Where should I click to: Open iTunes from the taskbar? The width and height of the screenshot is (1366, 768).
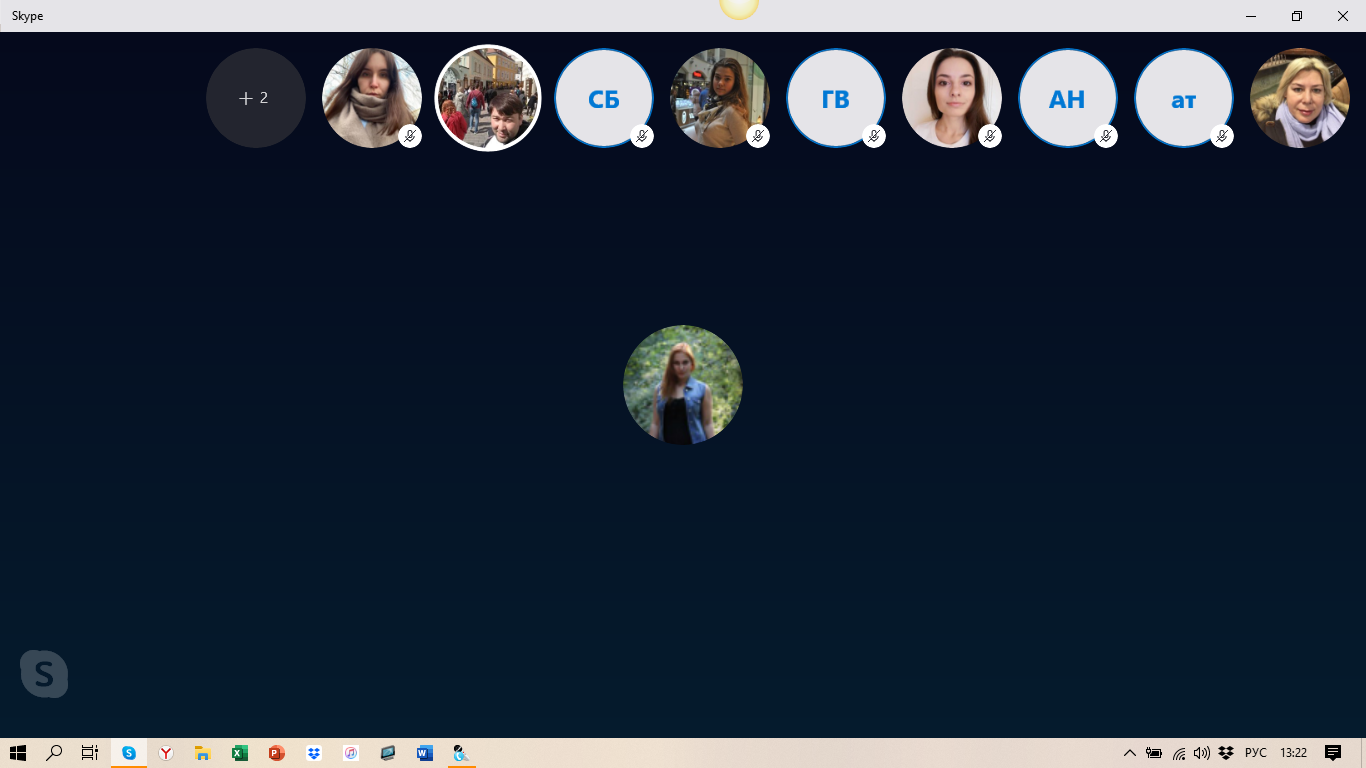tap(351, 753)
